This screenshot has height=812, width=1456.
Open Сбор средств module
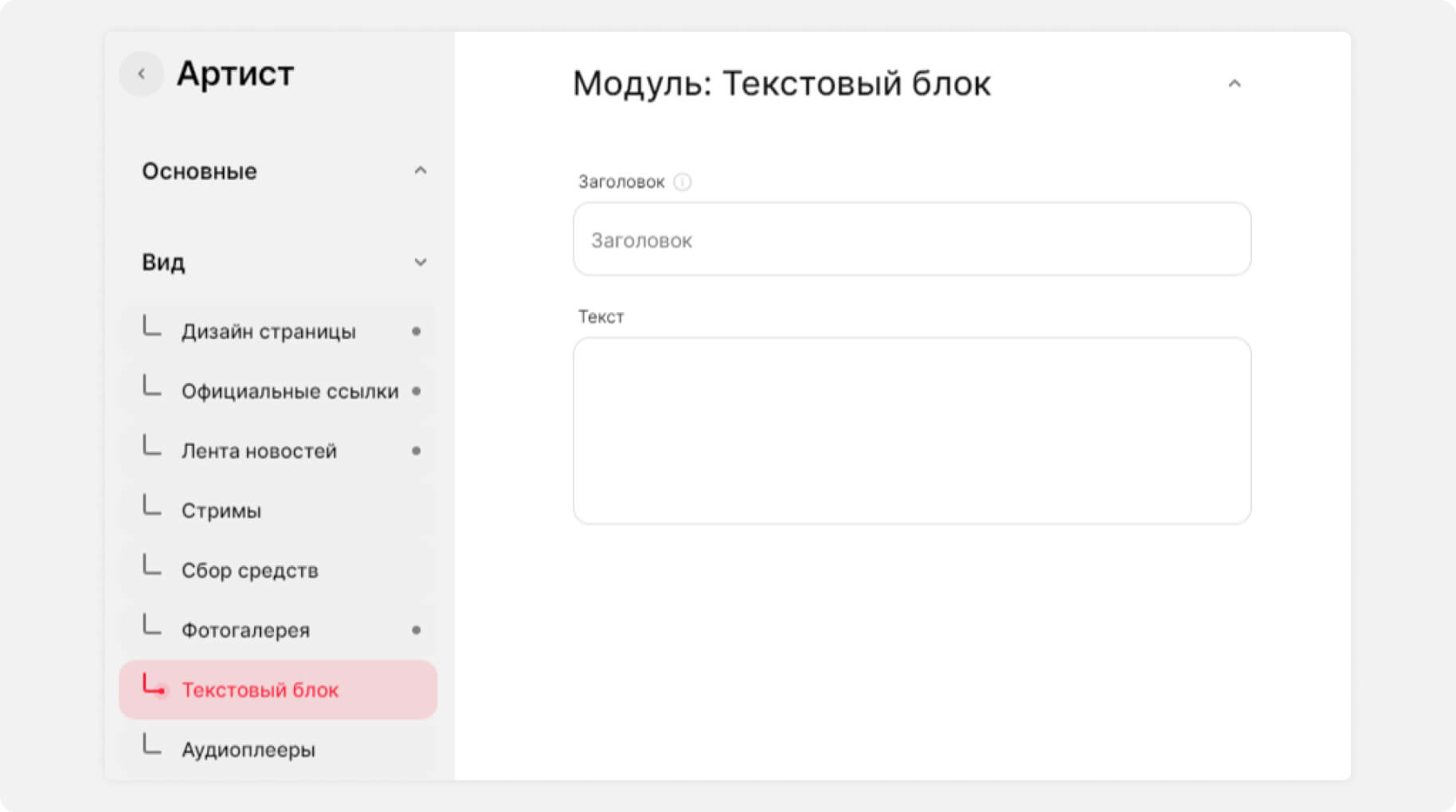click(249, 571)
